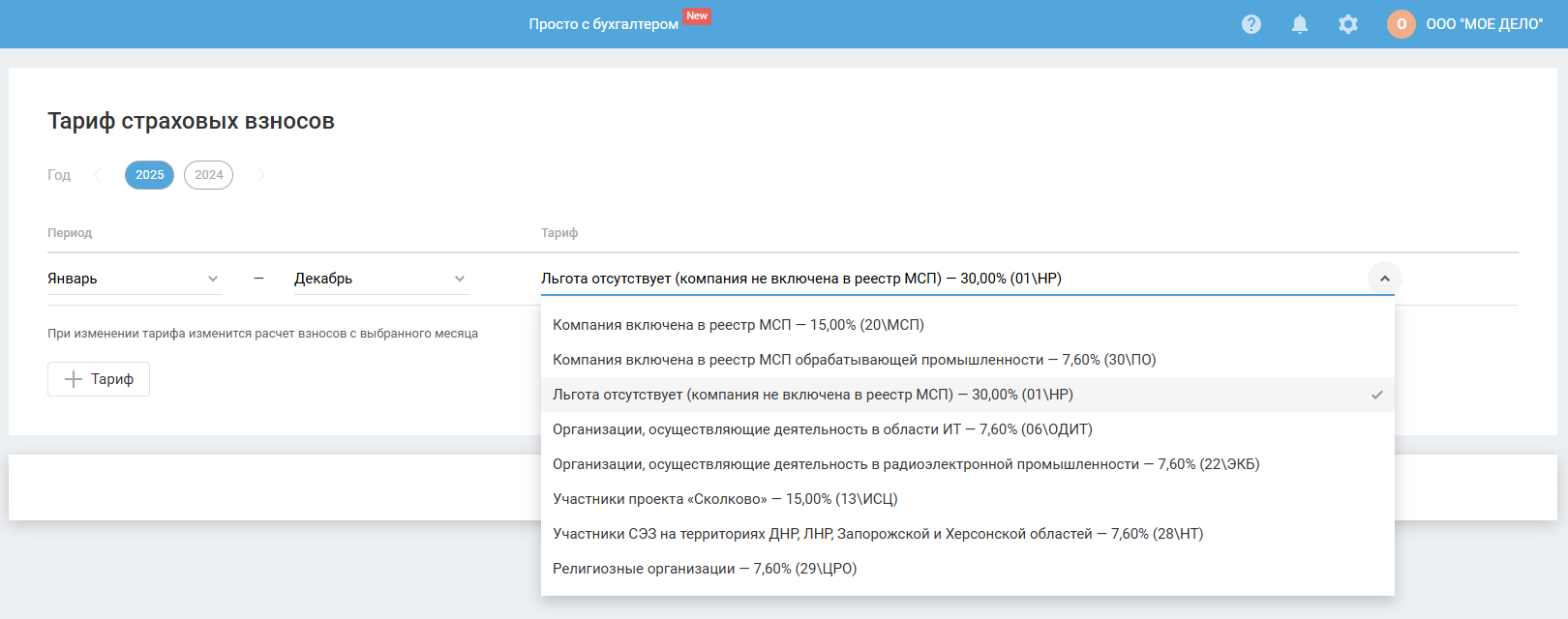Switch to year 2024

coord(208,175)
